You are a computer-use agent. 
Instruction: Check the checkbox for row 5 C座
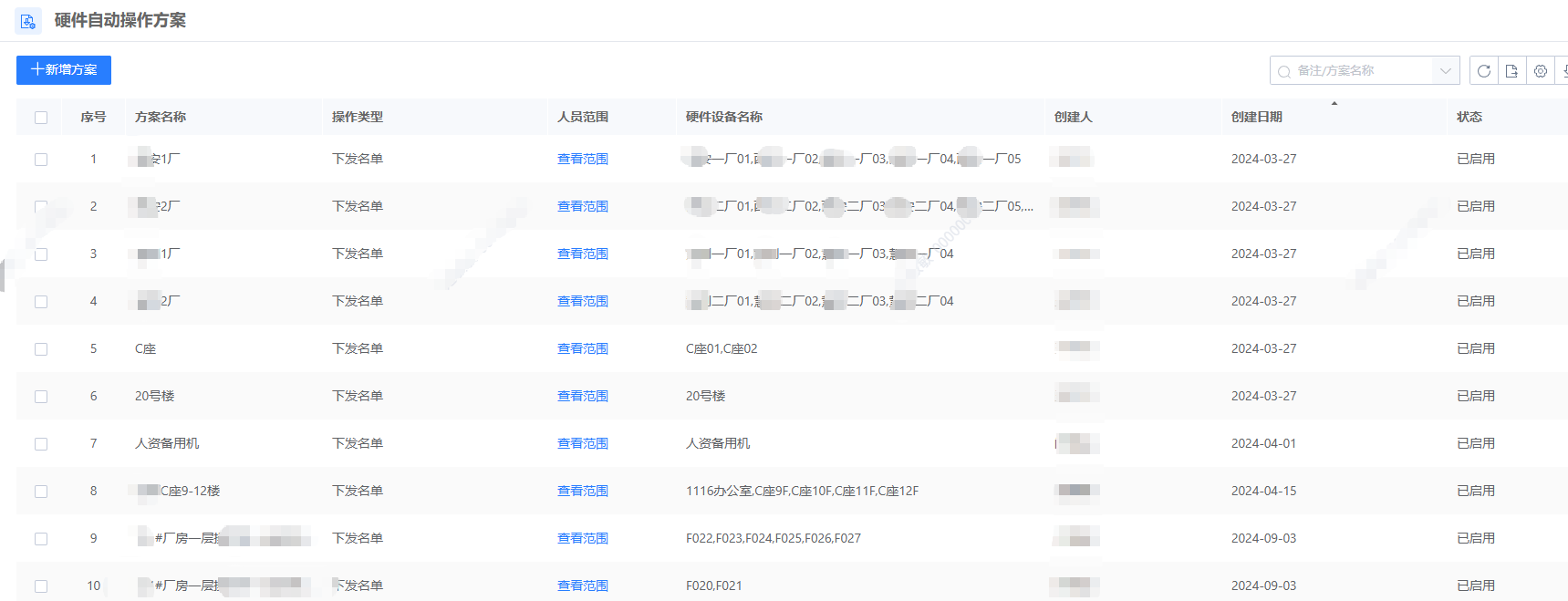click(41, 349)
